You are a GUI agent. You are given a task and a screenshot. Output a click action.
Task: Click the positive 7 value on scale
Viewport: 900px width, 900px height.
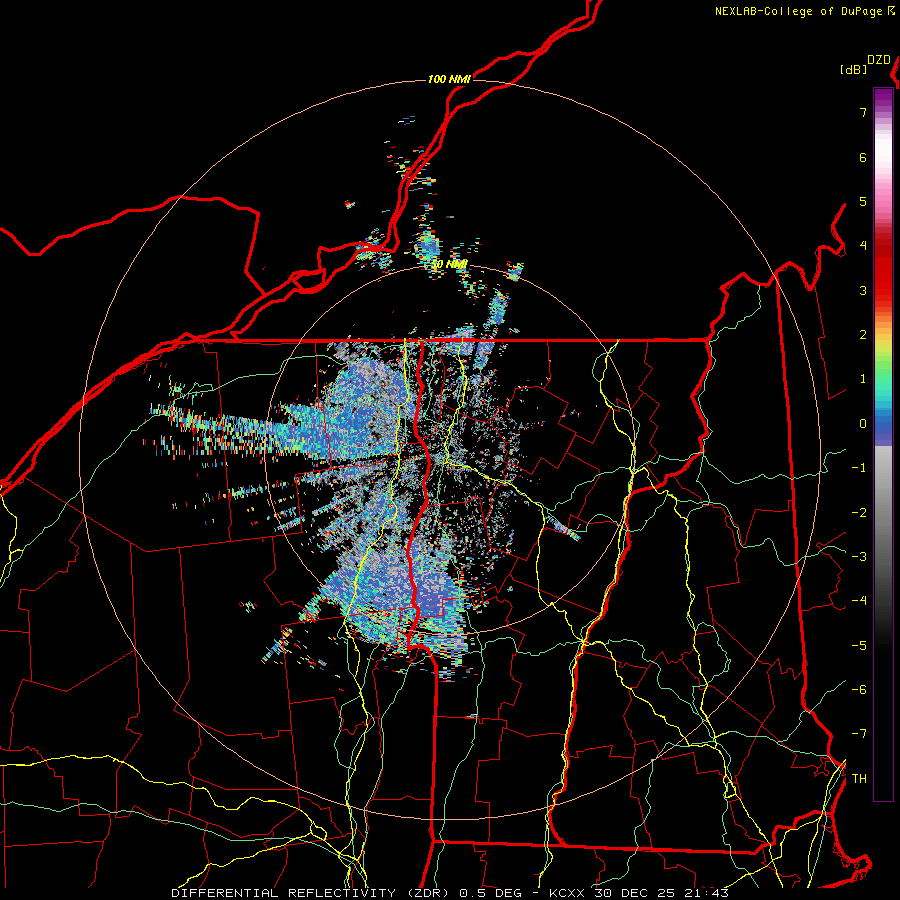(x=863, y=112)
